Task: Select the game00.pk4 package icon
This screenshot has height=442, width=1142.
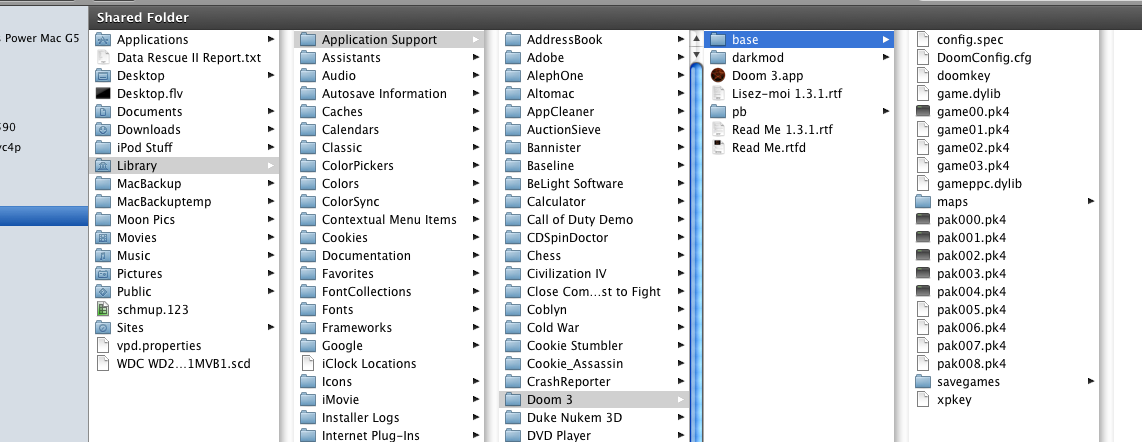Action: [924, 112]
